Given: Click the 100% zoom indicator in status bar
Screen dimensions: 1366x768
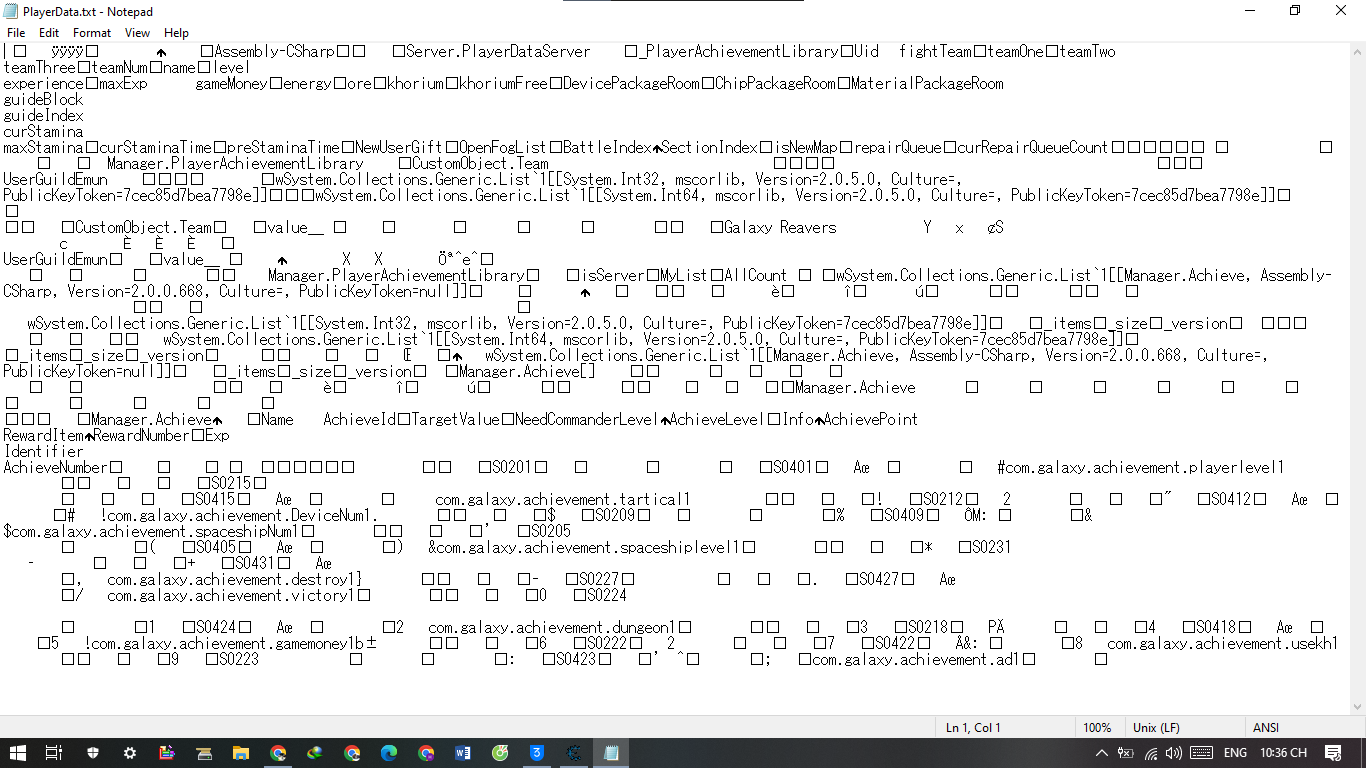Looking at the screenshot, I should (1098, 727).
